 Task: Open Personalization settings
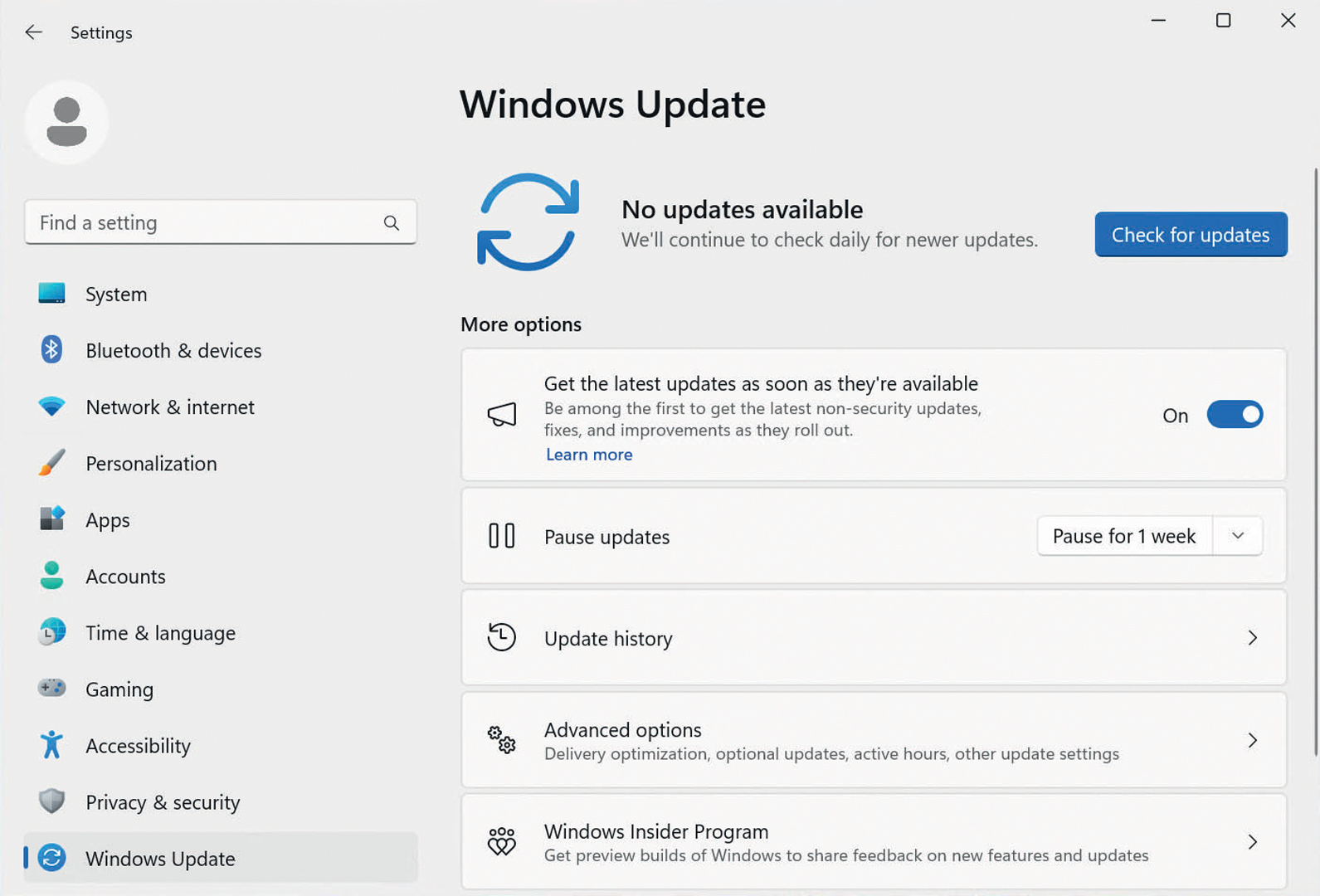[221, 463]
